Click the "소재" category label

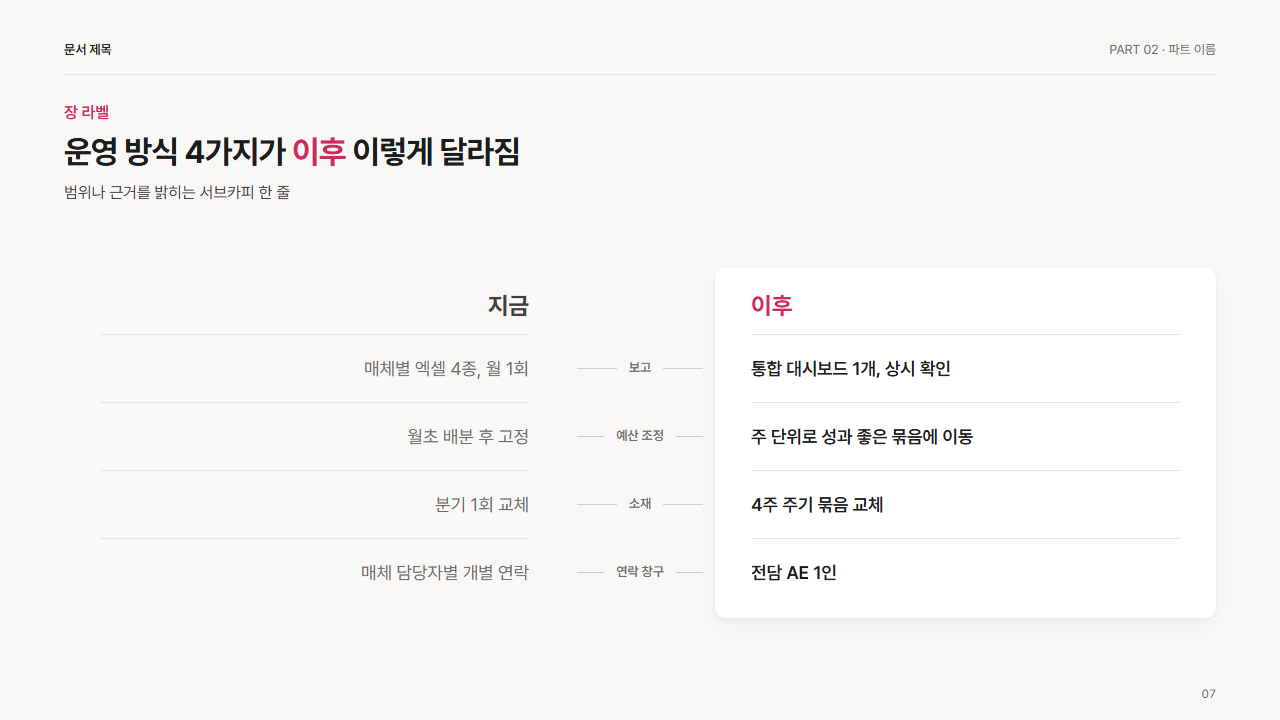(x=640, y=504)
